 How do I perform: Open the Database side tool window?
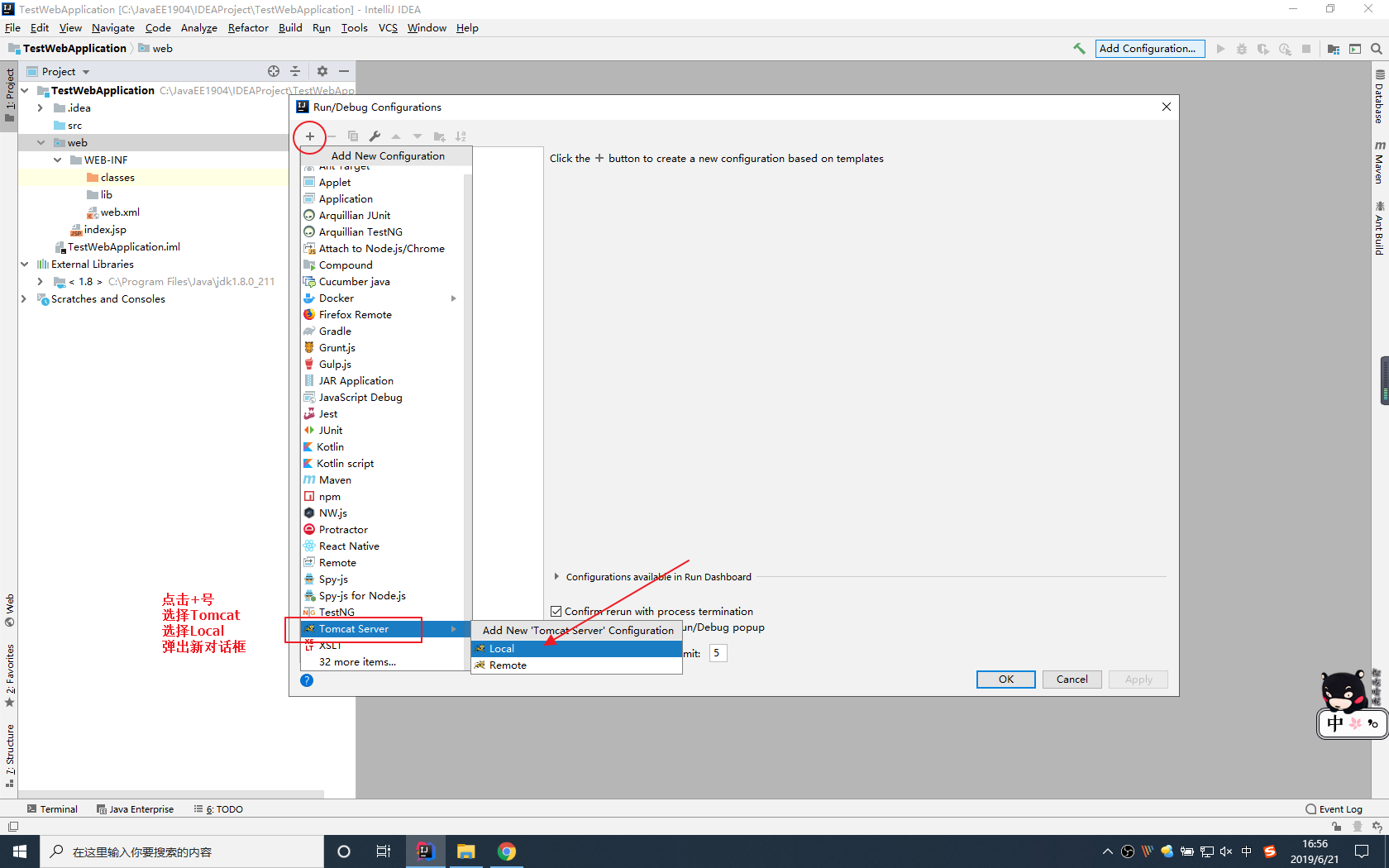coord(1380,97)
